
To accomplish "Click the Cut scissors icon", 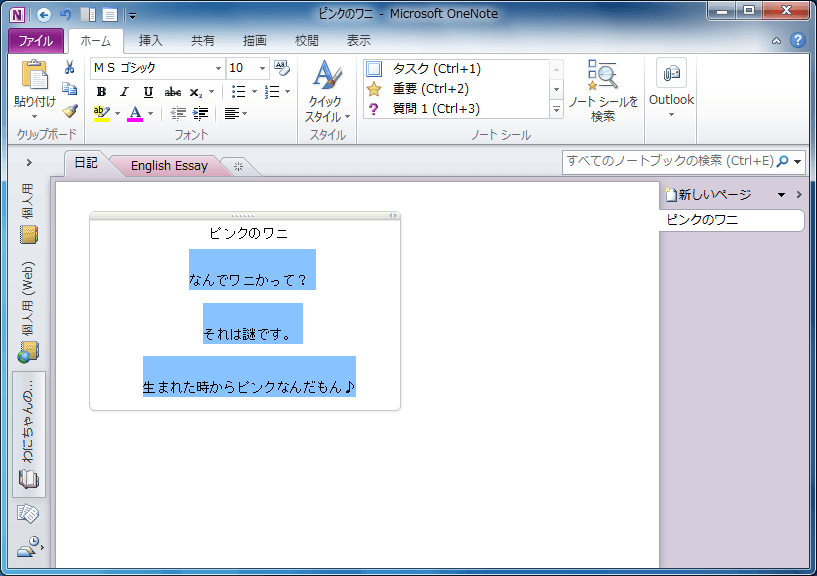I will tap(69, 68).
